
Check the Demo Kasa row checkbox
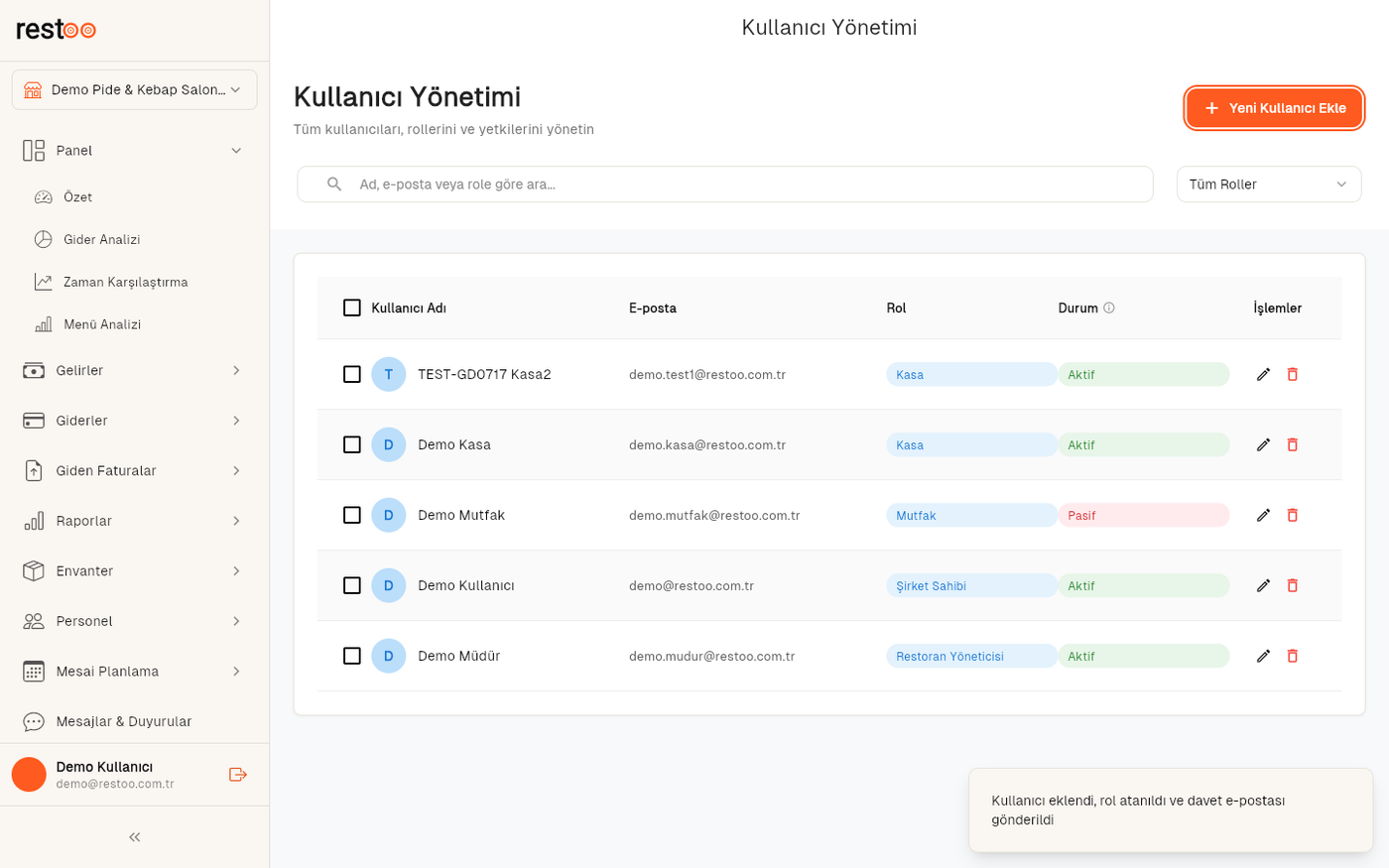pyautogui.click(x=351, y=444)
